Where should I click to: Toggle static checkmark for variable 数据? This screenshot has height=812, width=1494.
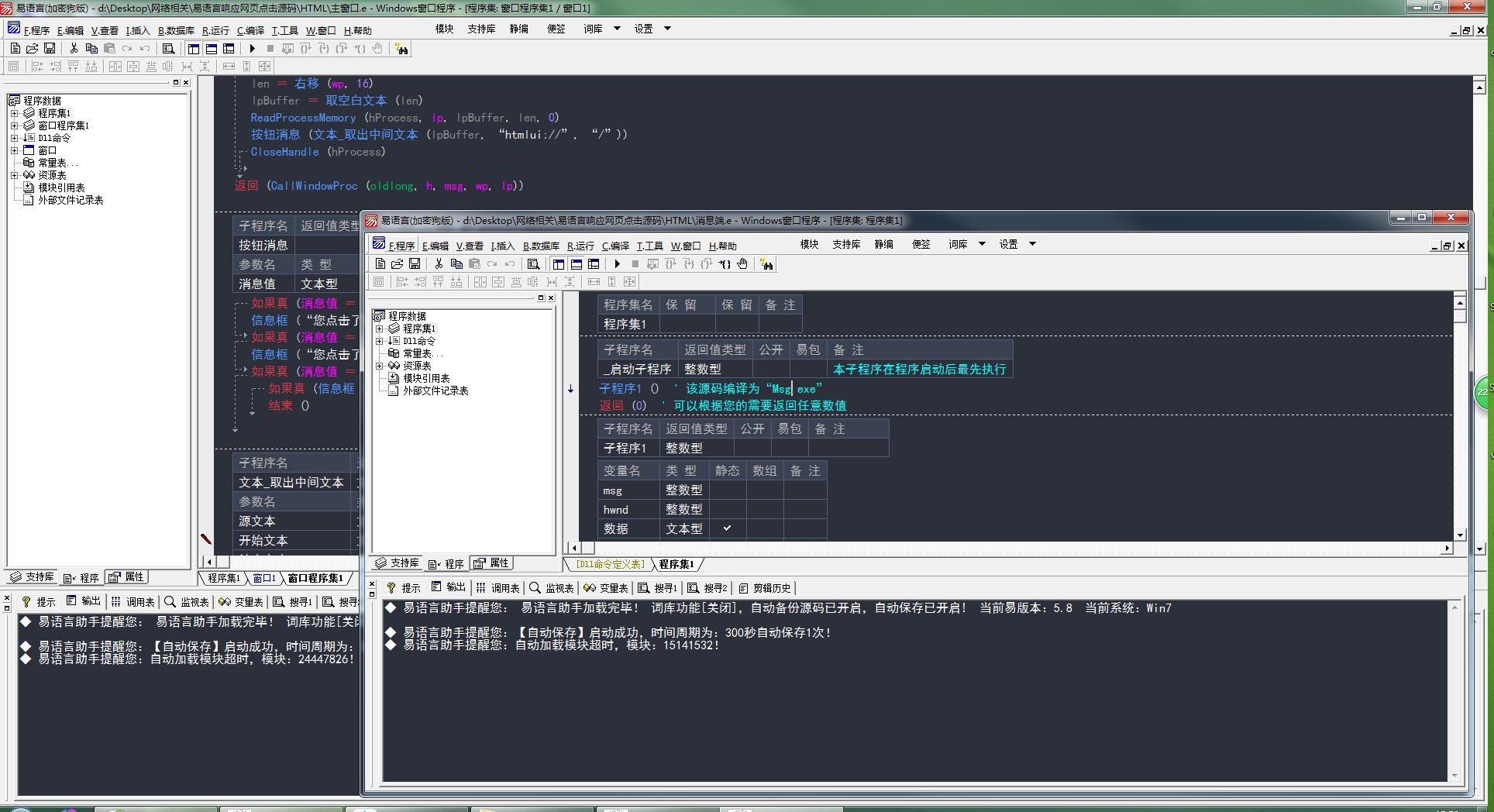727,528
